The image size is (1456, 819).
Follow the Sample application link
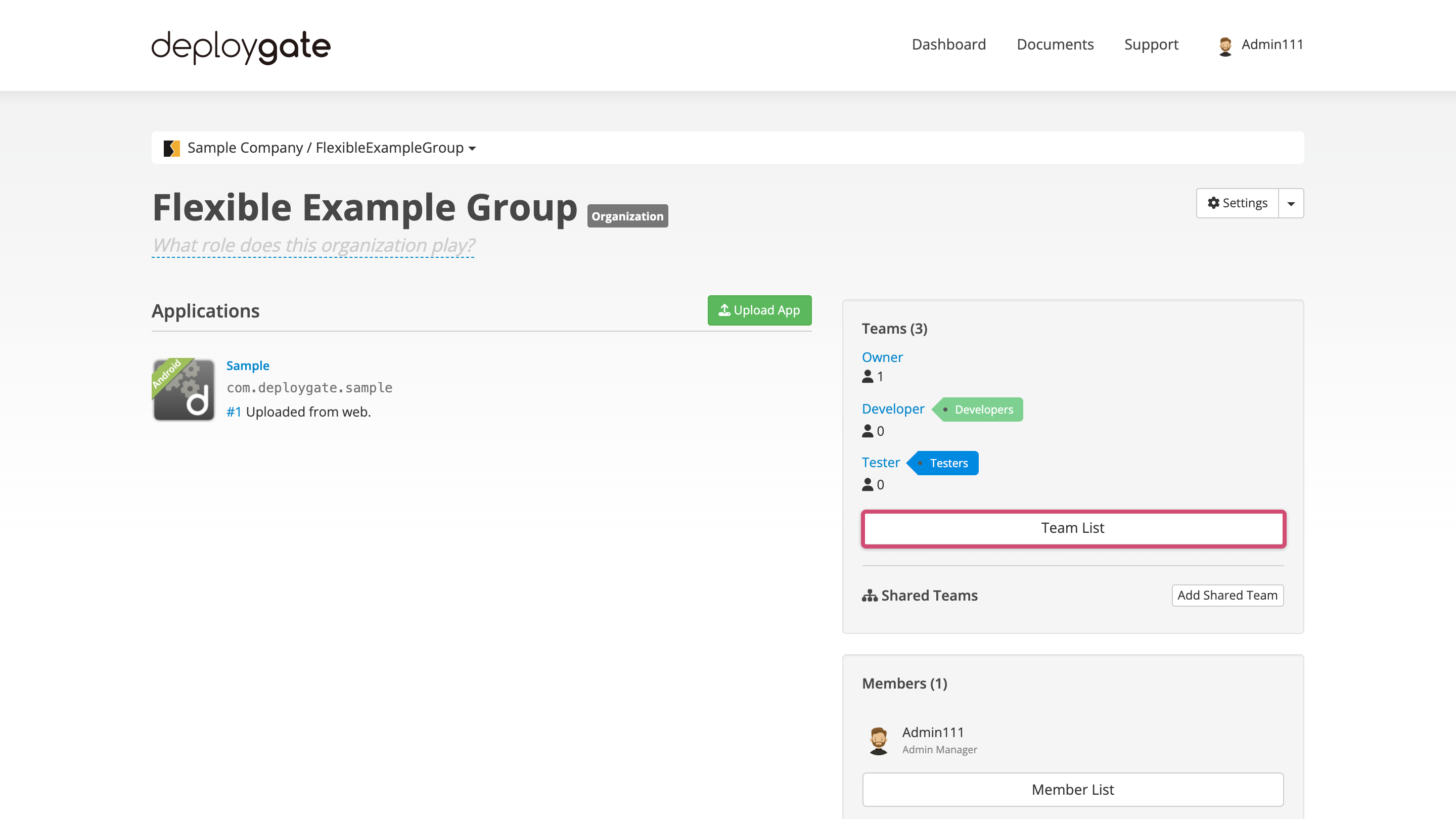[x=248, y=365]
